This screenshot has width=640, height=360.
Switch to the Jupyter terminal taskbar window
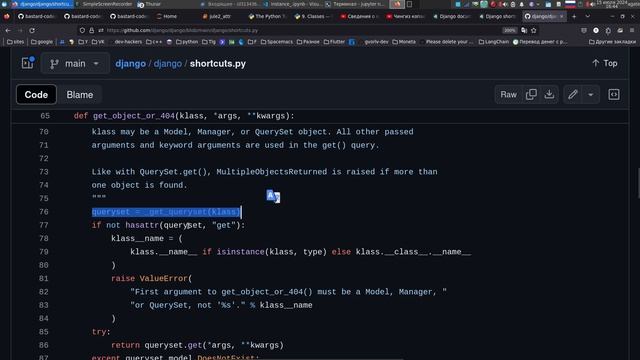(355, 4)
